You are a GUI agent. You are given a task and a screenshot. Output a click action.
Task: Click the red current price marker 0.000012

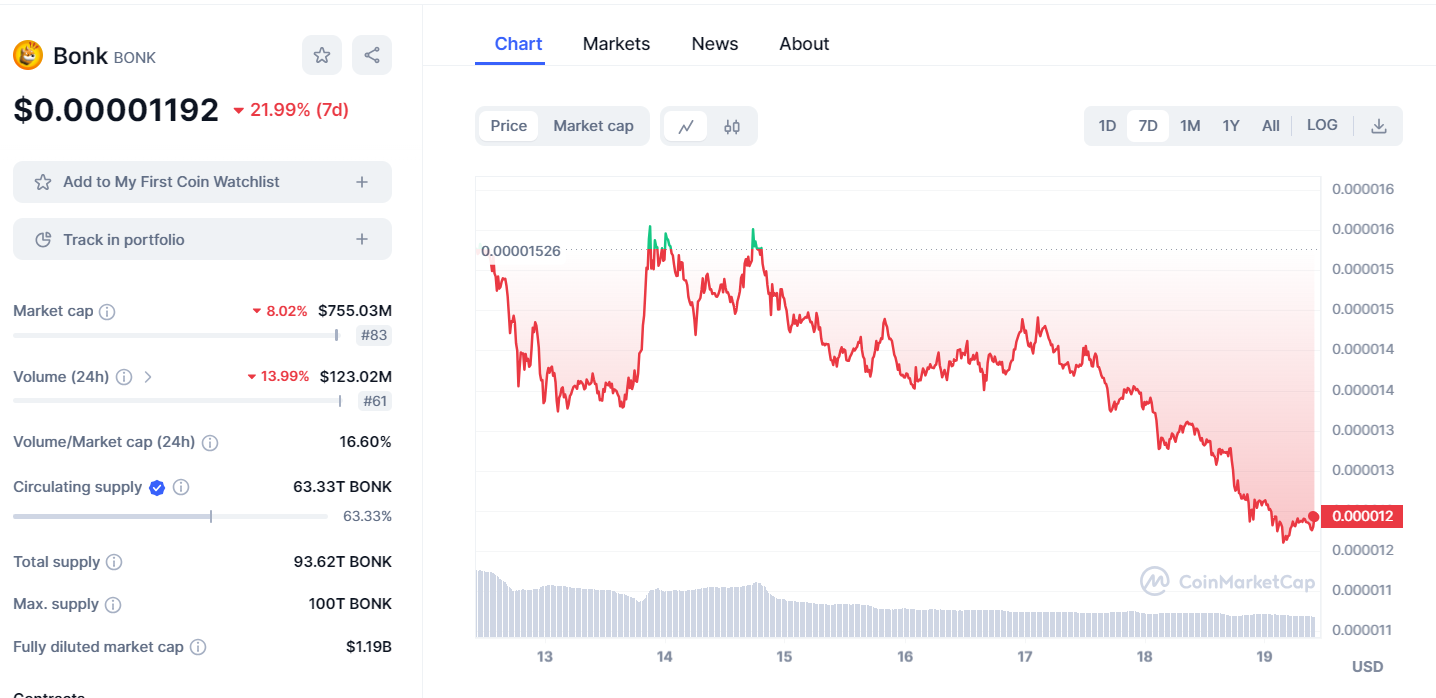1362,516
